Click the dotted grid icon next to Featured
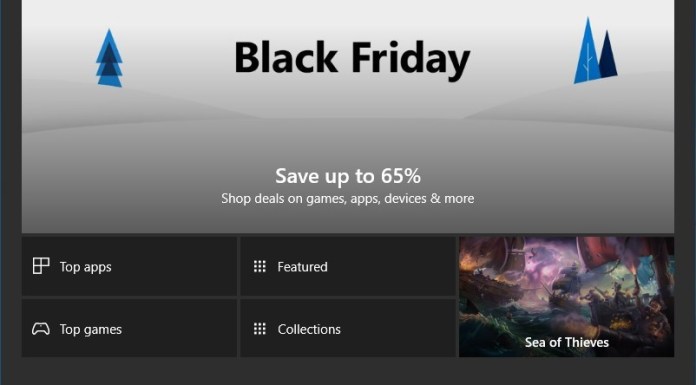This screenshot has height=385, width=696. coord(260,266)
